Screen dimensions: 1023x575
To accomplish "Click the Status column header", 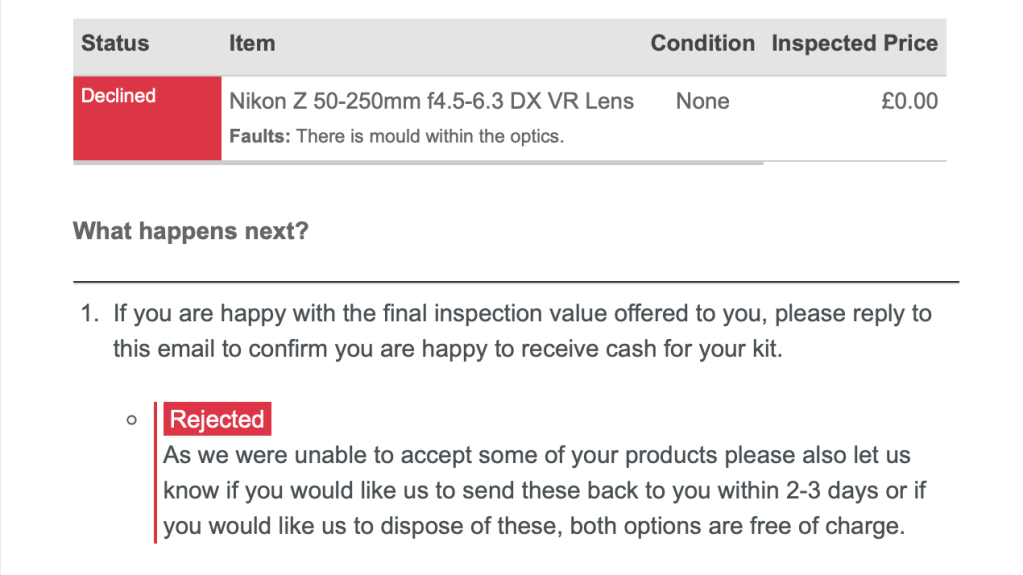I will pyautogui.click(x=115, y=44).
